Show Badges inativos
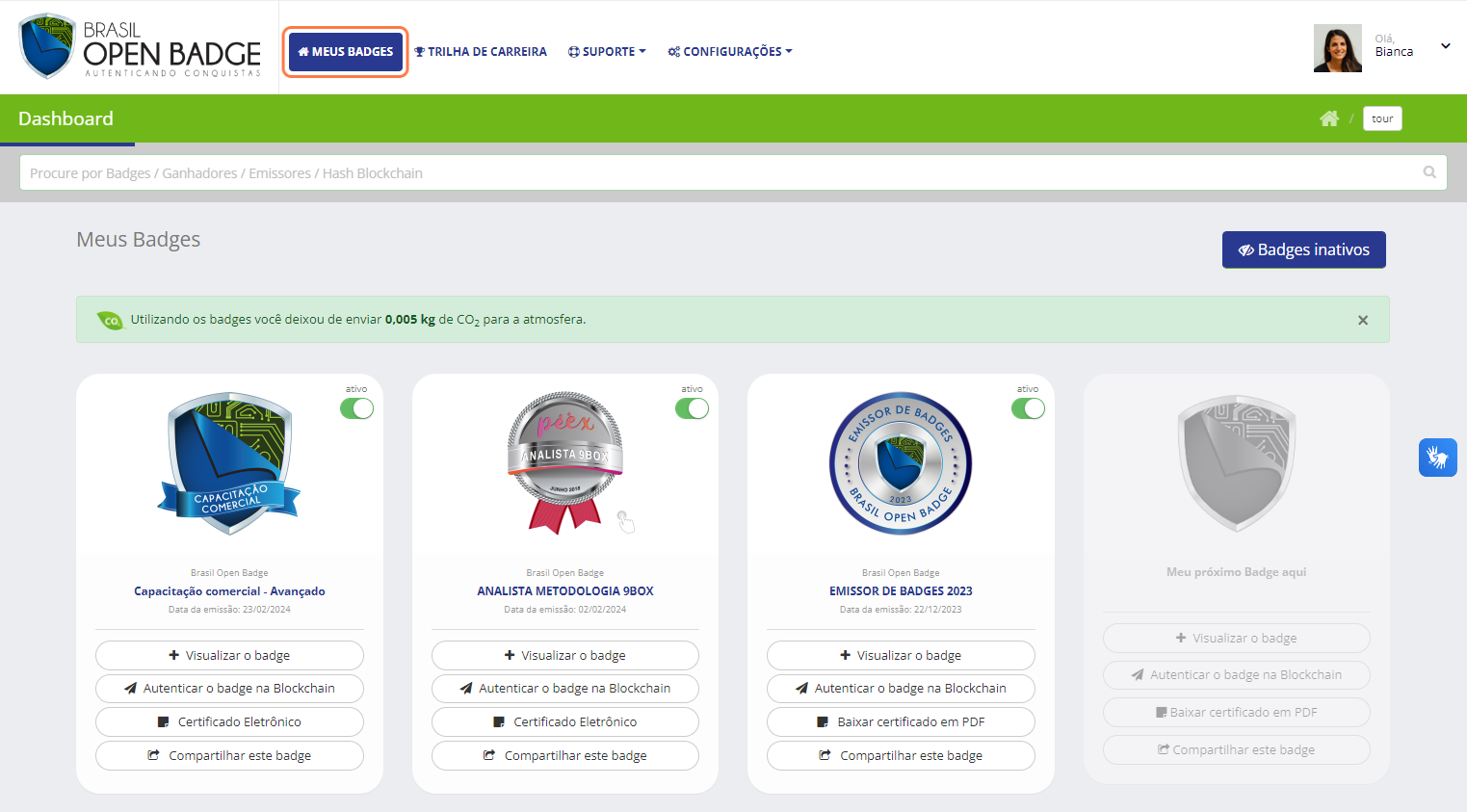Image resolution: width=1467 pixels, height=812 pixels. click(1303, 249)
